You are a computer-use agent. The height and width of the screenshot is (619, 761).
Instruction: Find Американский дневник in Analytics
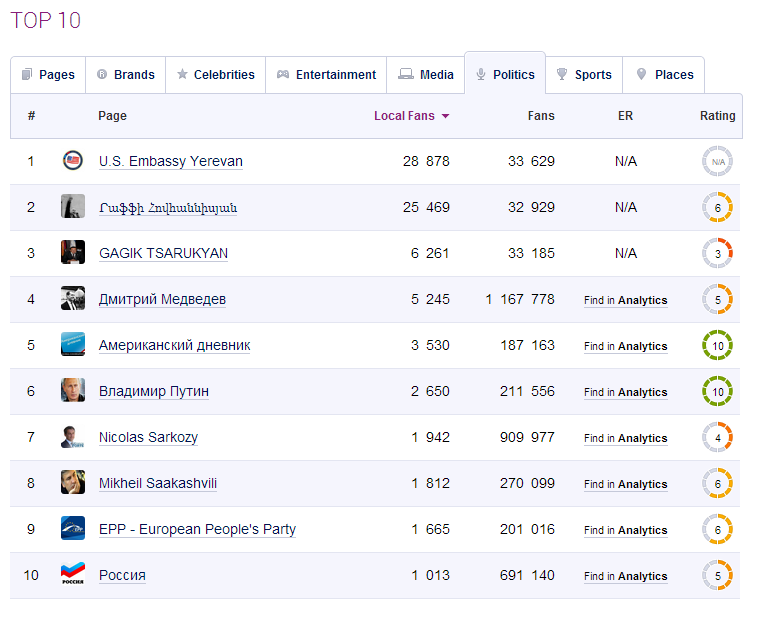coord(626,347)
